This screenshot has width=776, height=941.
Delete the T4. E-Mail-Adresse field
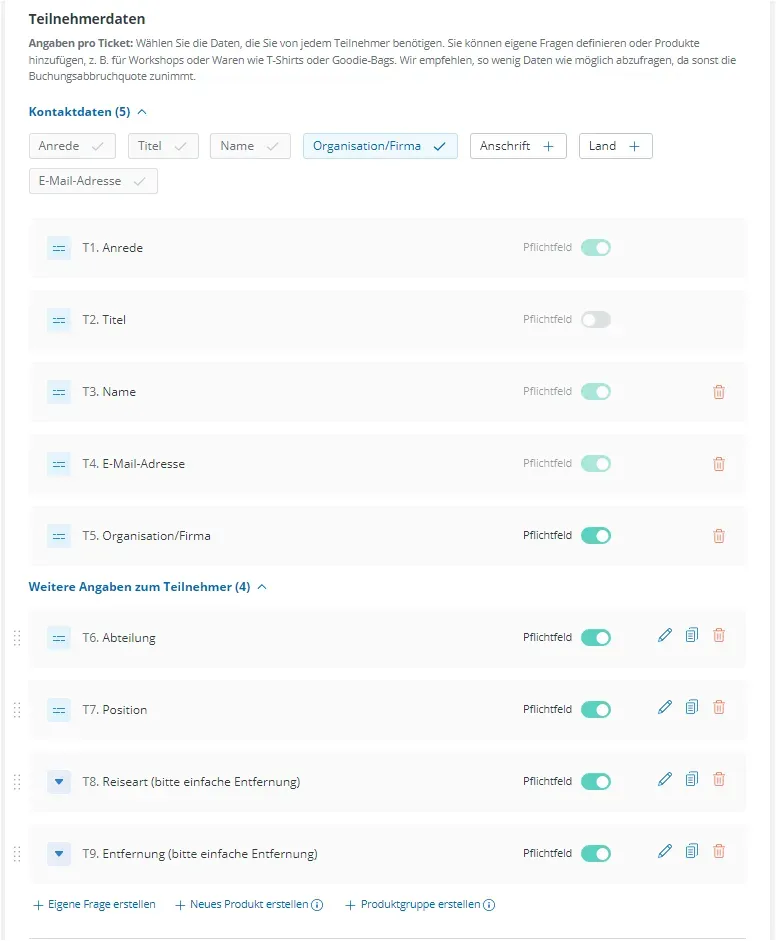(719, 464)
